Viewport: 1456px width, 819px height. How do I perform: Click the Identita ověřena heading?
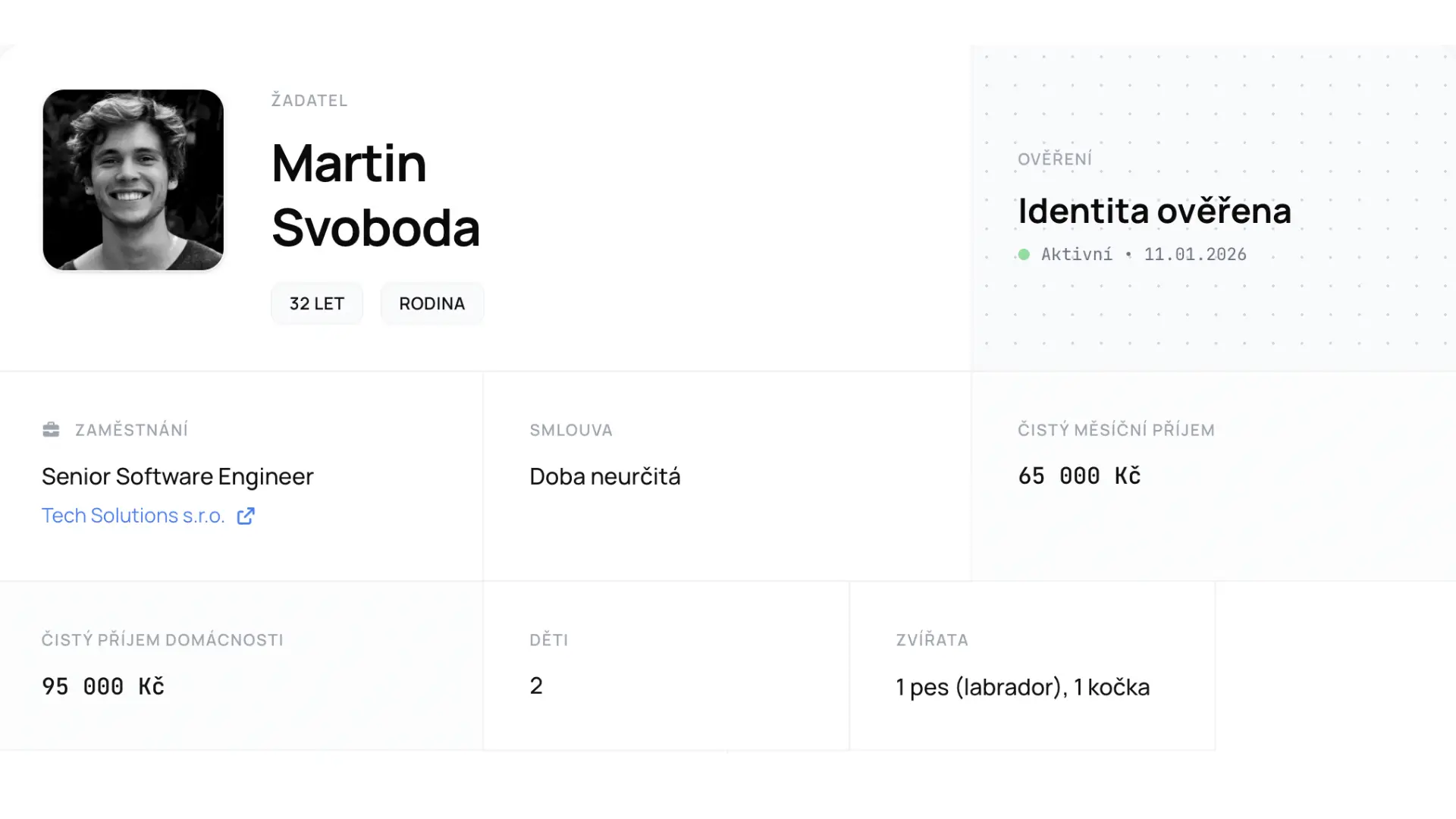(1153, 211)
